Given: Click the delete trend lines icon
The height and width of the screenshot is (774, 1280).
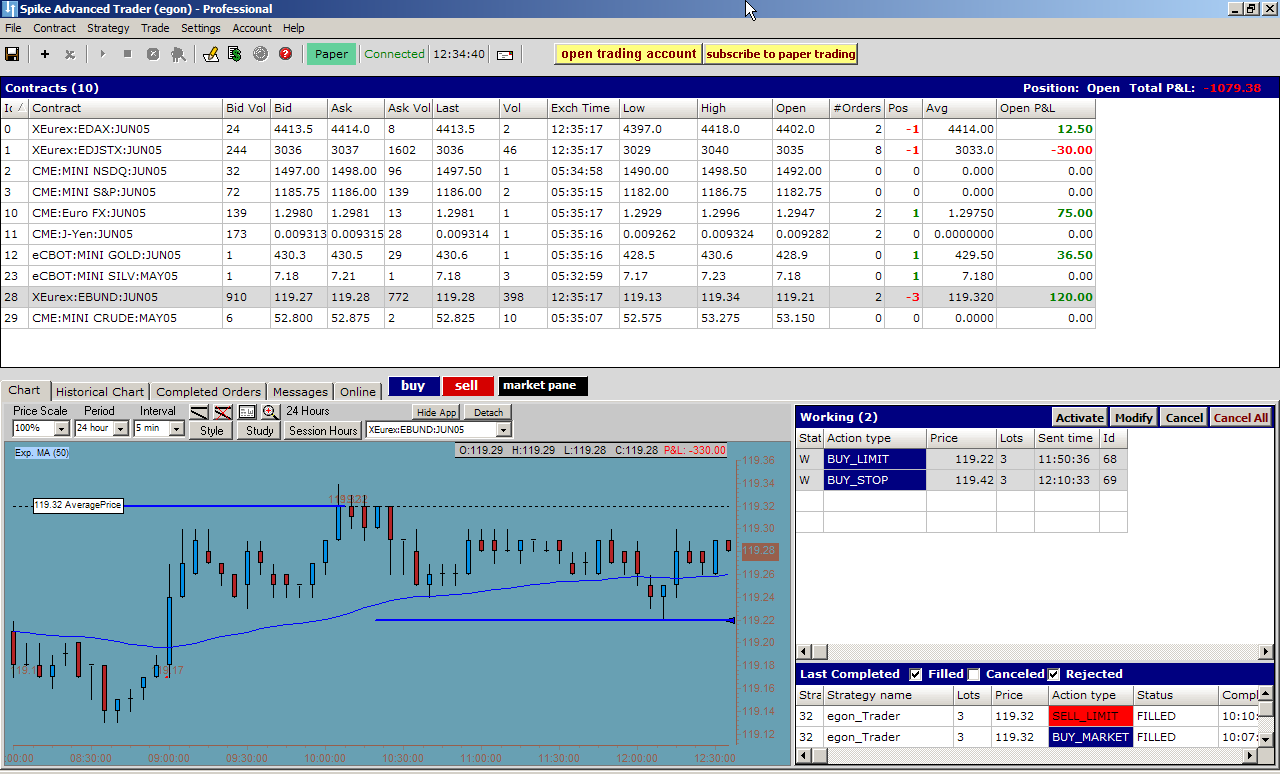Looking at the screenshot, I should tap(223, 412).
